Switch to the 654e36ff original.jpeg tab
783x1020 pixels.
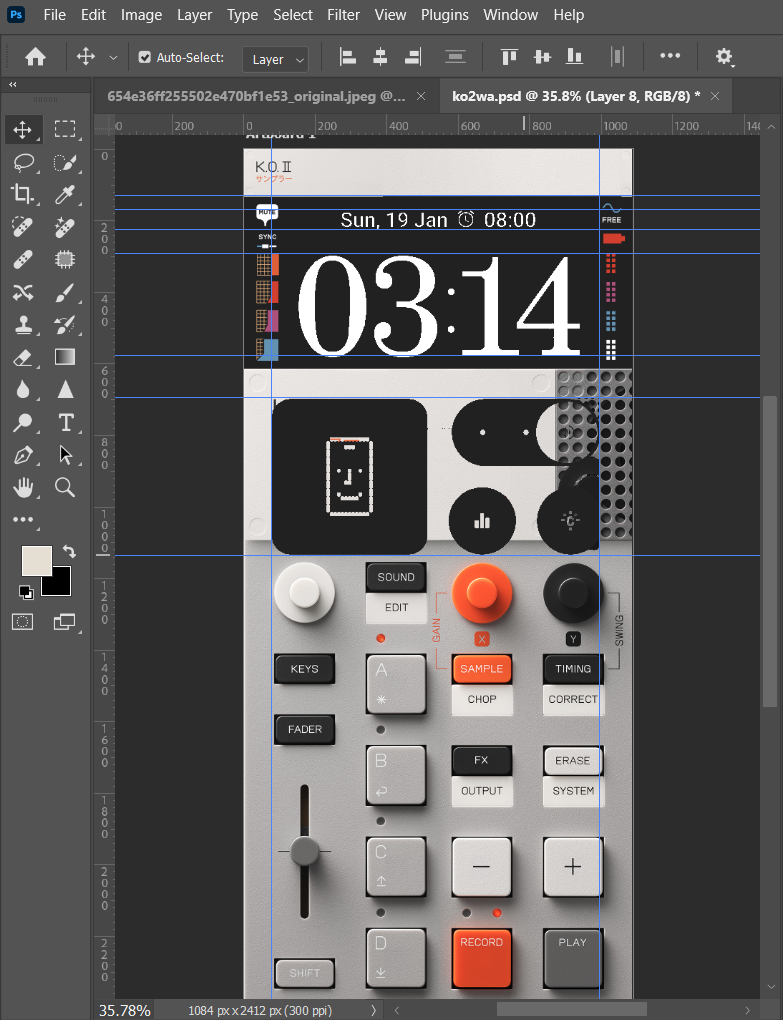pyautogui.click(x=256, y=96)
